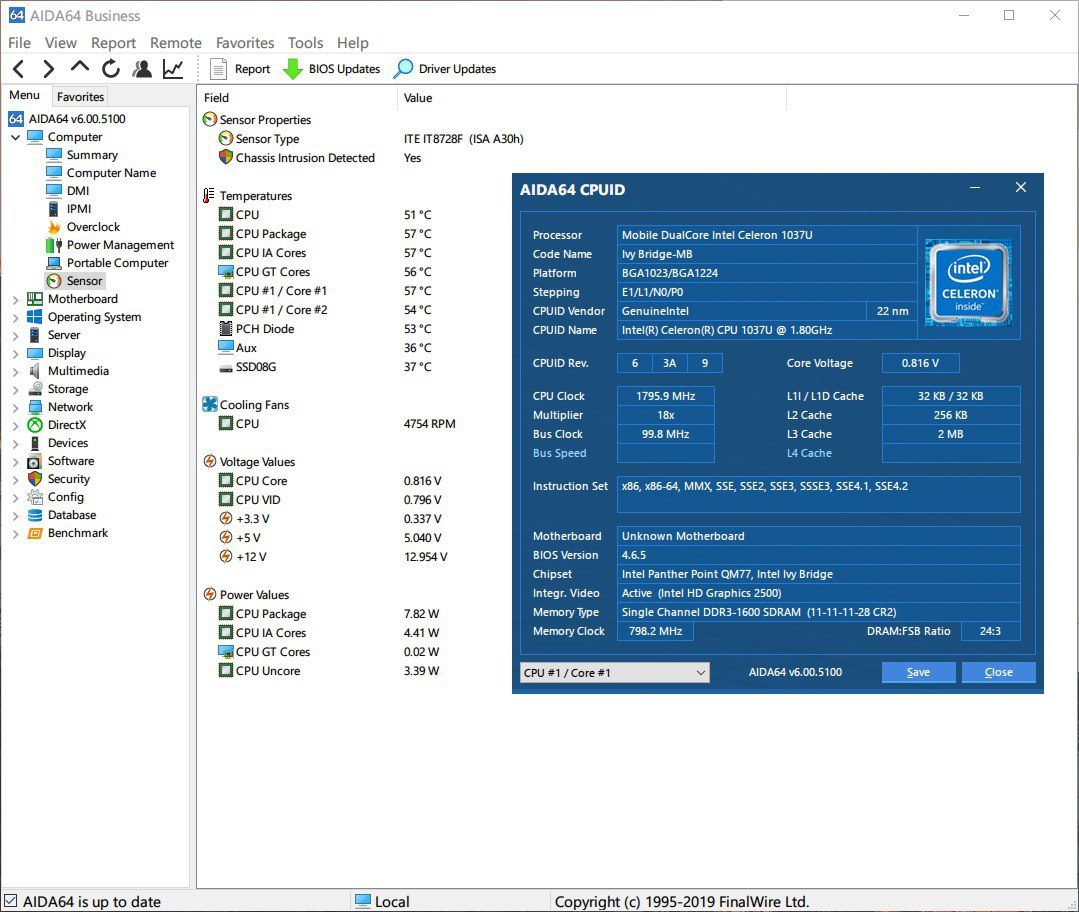Open the Tools menu
The height and width of the screenshot is (912, 1079).
tap(306, 43)
